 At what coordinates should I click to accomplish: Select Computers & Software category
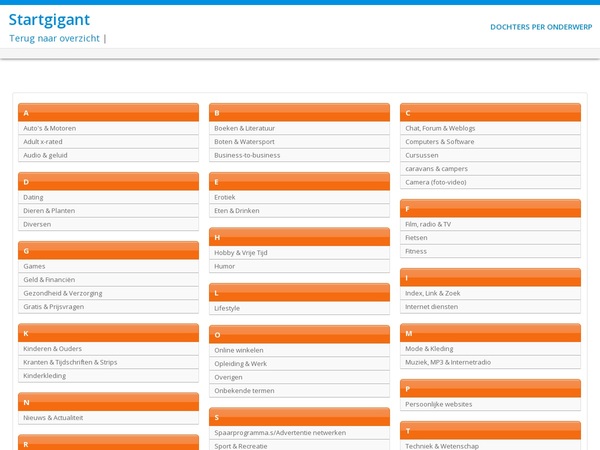click(x=490, y=142)
